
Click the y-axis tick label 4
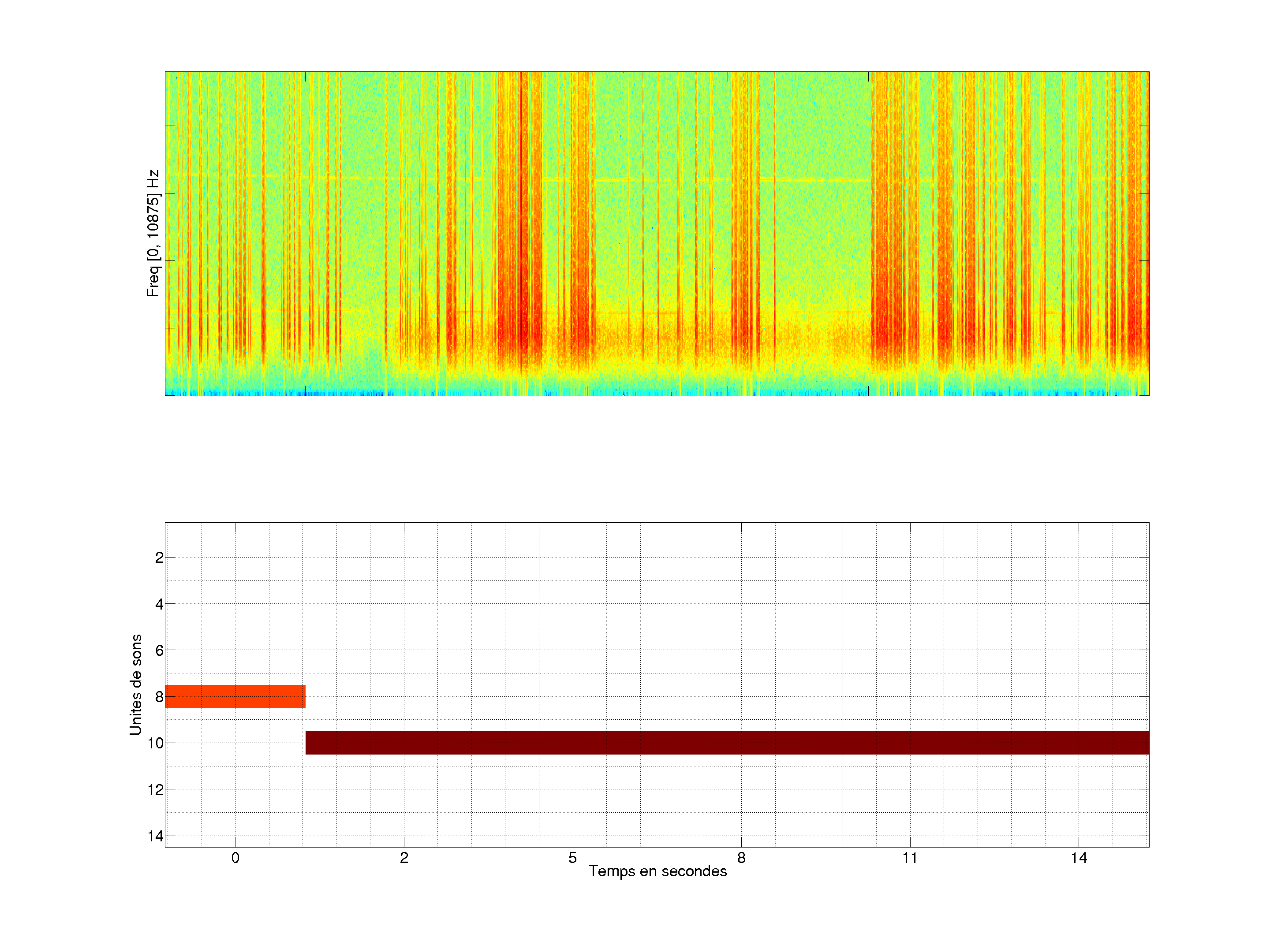159,604
